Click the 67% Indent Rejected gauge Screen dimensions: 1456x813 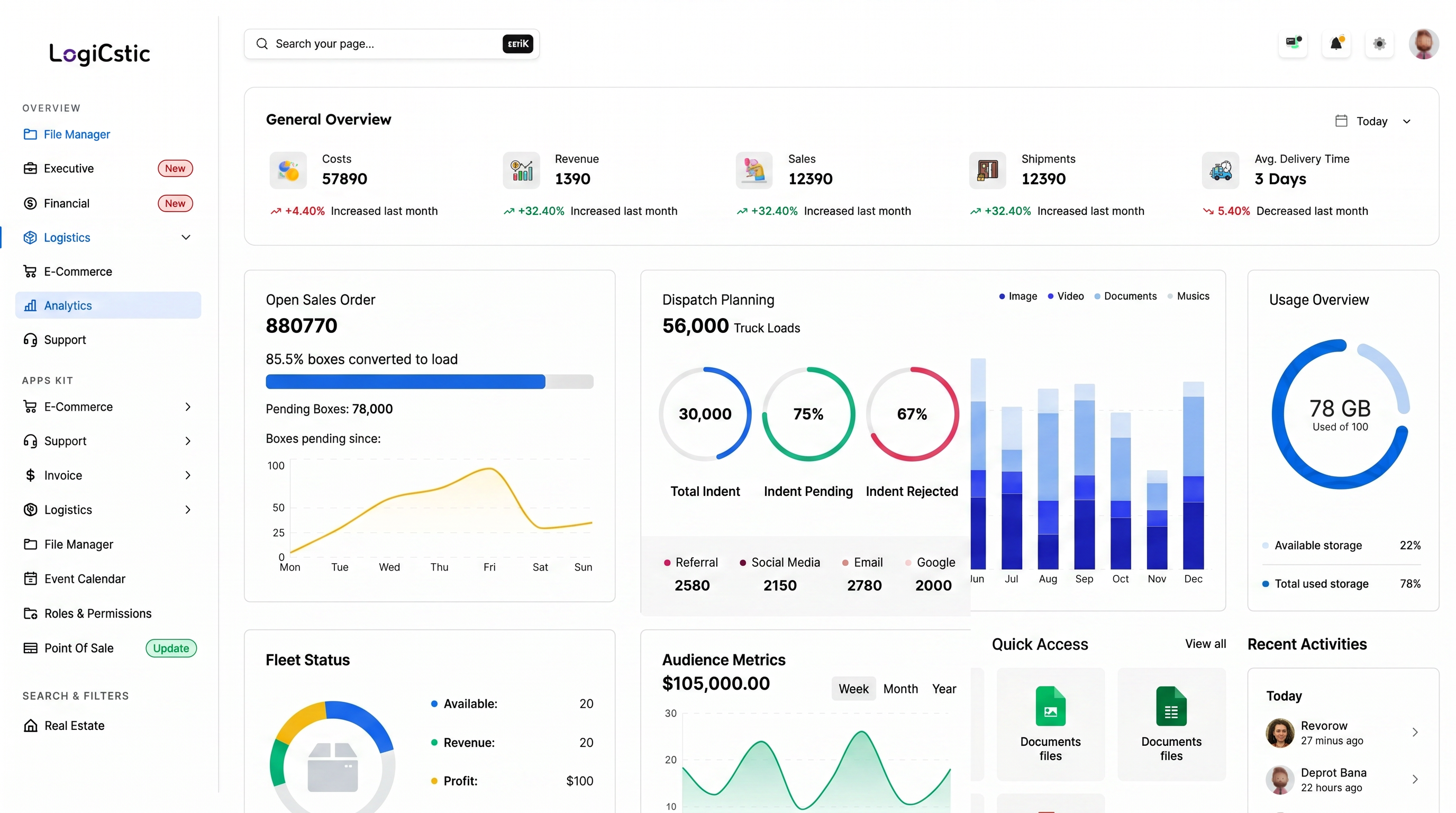912,414
